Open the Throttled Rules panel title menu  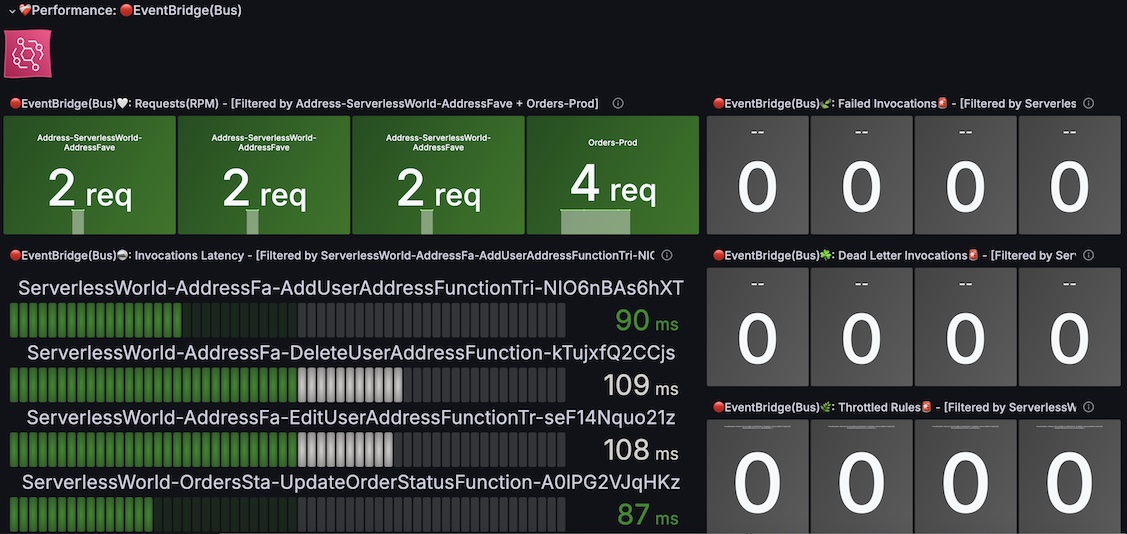click(x=895, y=407)
